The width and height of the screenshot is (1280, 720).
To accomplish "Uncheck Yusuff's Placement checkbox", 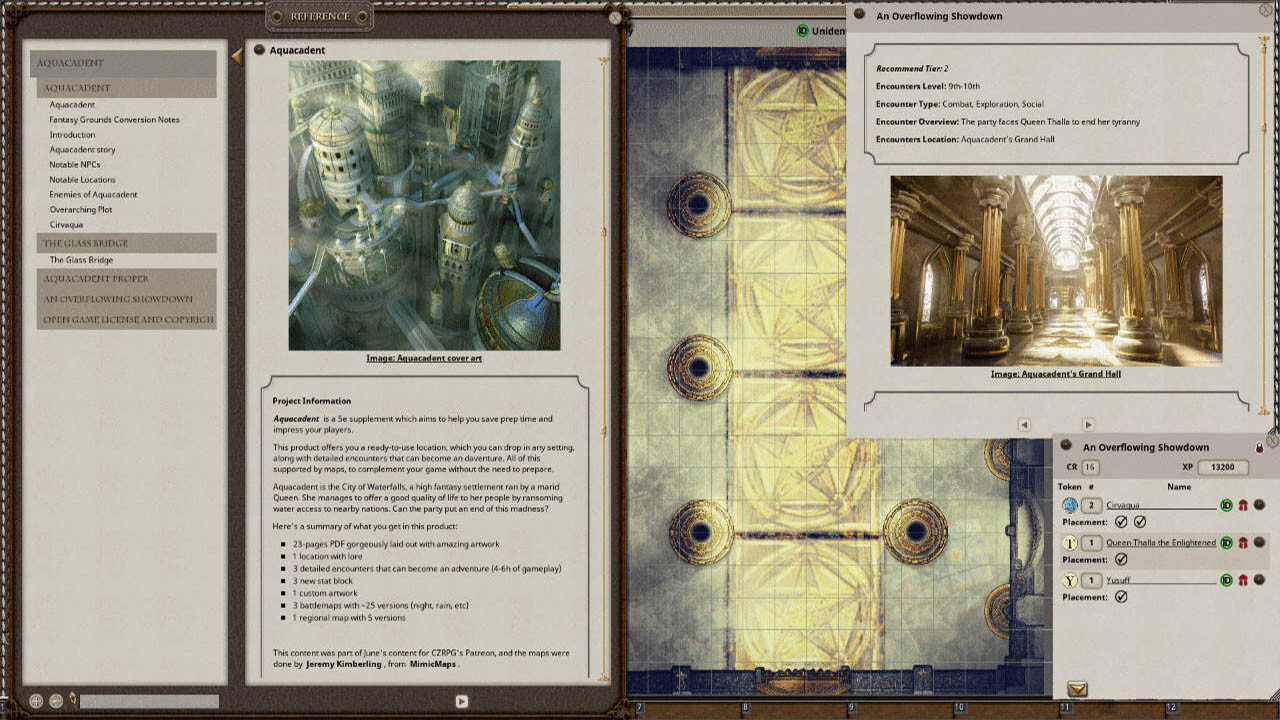I will click(x=1120, y=595).
